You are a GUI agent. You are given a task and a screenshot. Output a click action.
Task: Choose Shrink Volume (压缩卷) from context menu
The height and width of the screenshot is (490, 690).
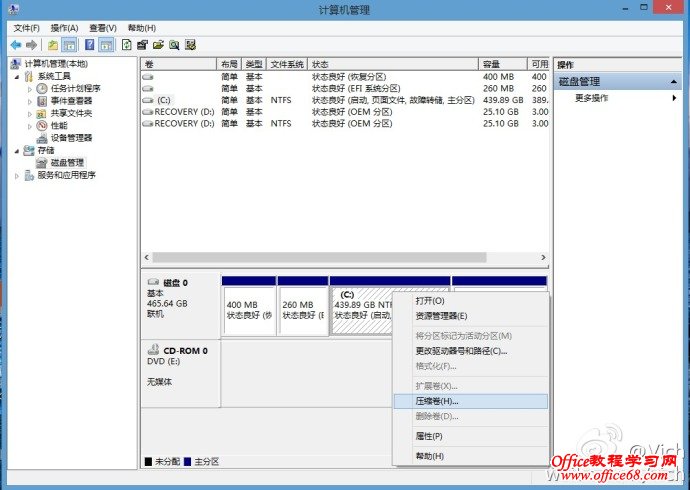pyautogui.click(x=437, y=401)
